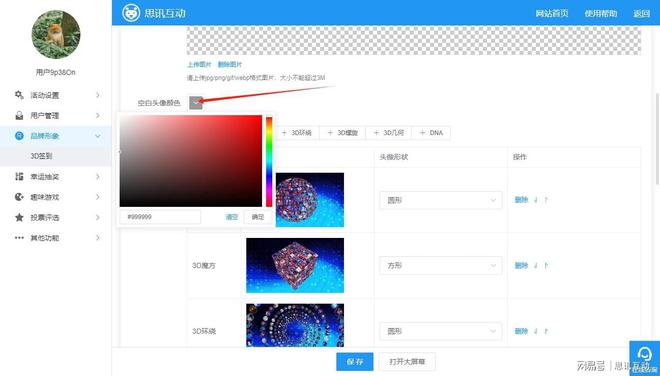
Task: Click the 趣味游戏 pac-man icon
Action: coord(19,197)
